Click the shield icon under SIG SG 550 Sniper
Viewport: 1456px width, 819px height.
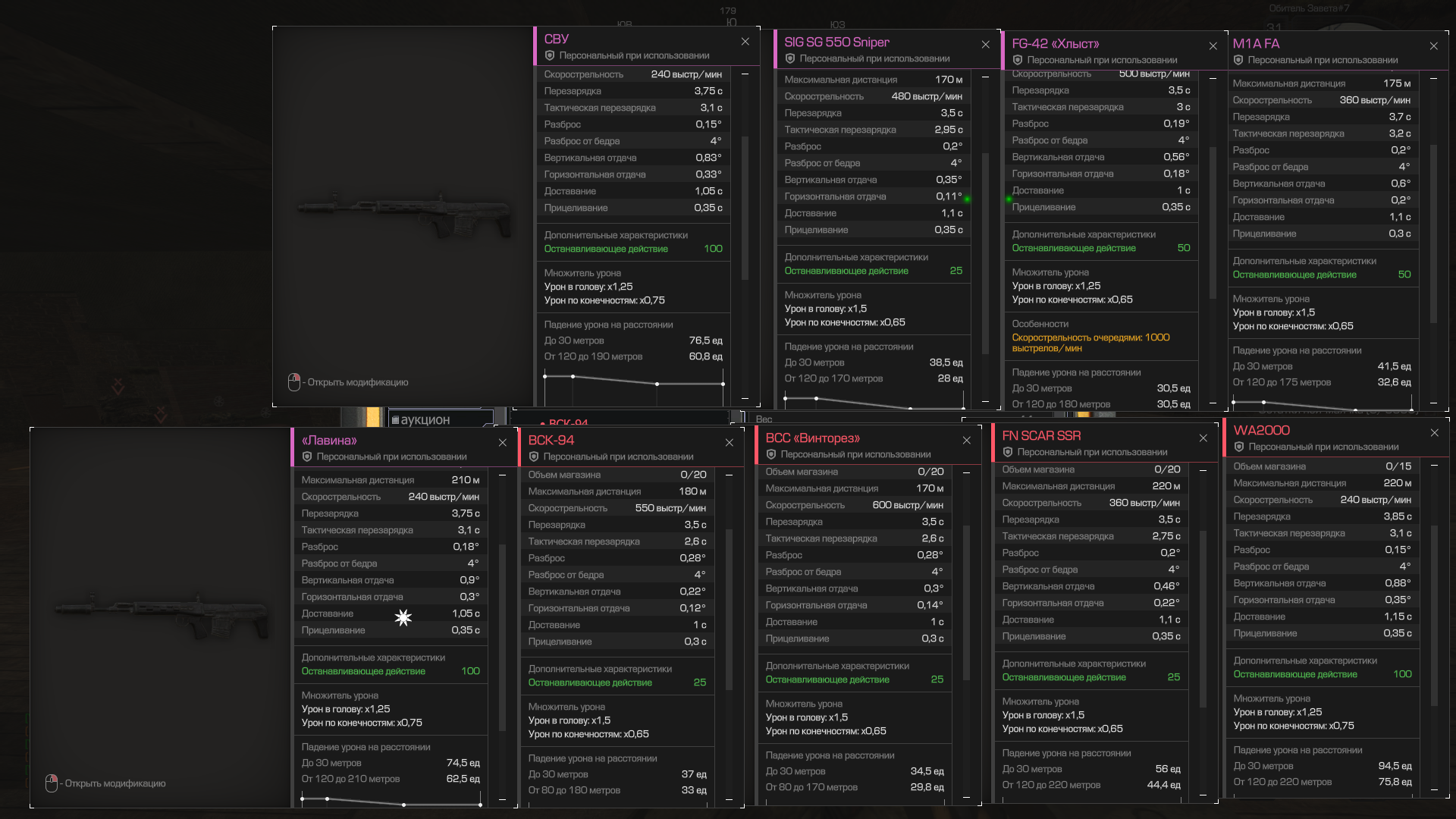[x=790, y=58]
